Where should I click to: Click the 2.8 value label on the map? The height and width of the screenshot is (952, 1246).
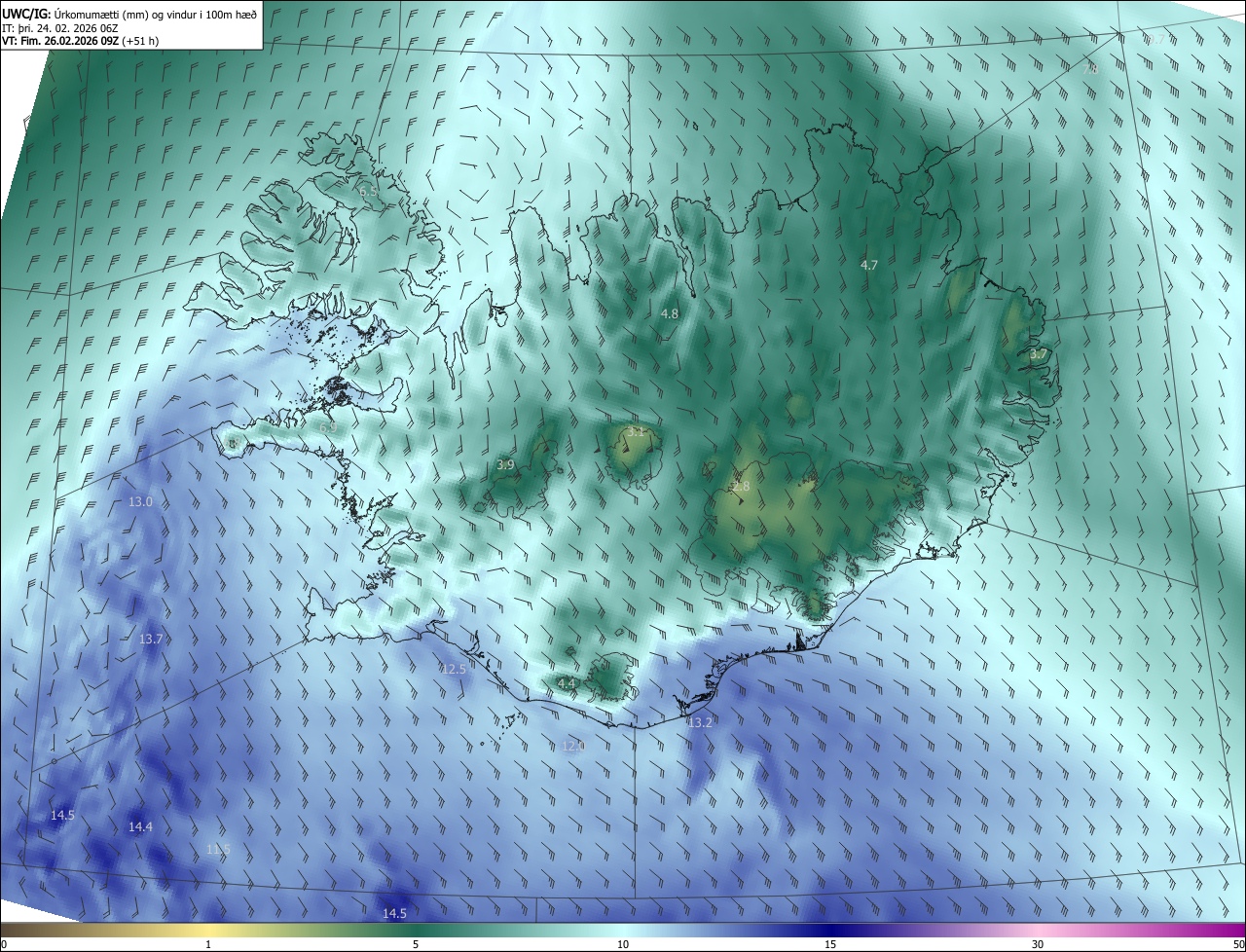click(x=741, y=486)
